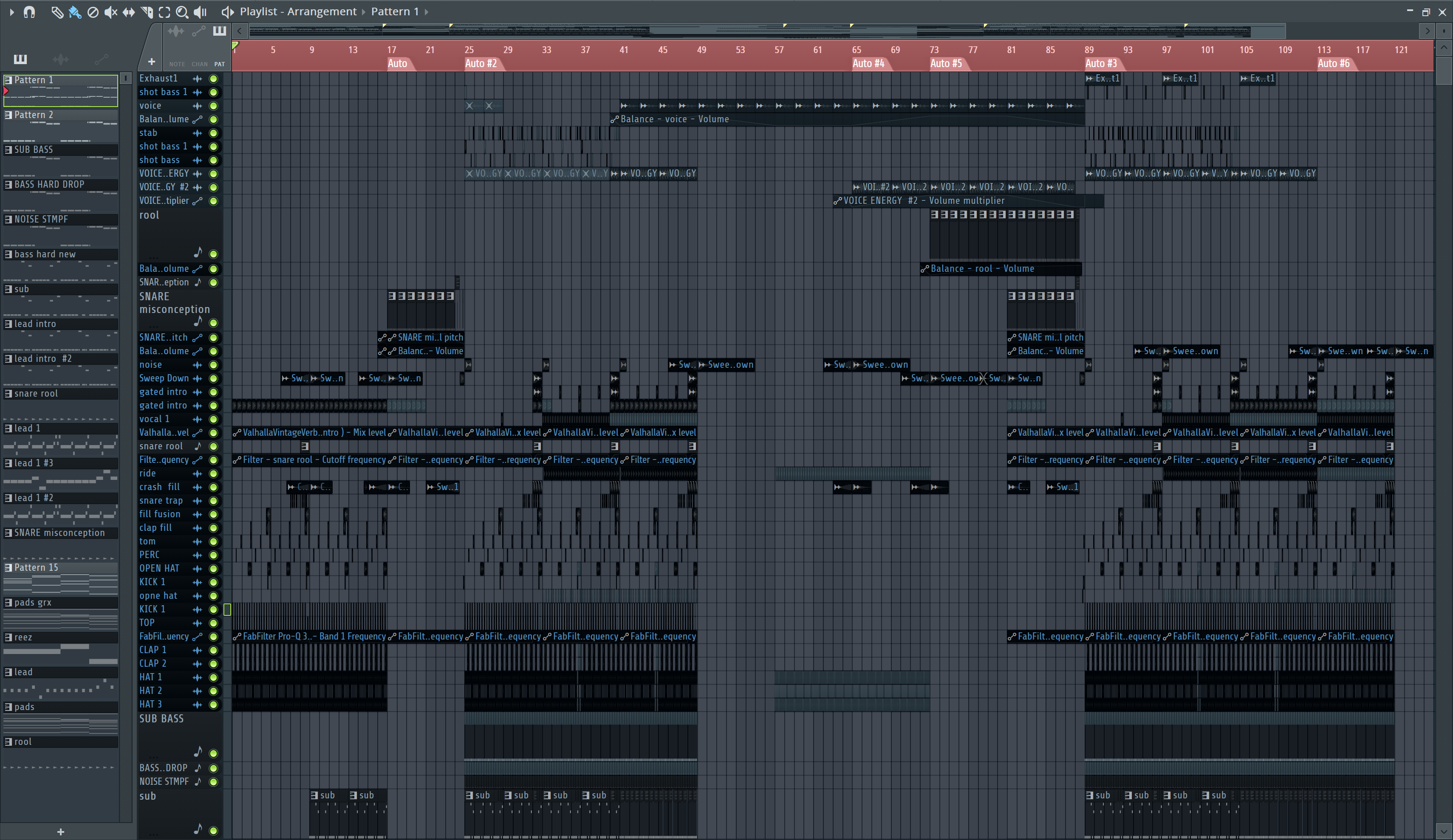
Task: Click audio waveform icon above NOTE
Action: pos(176,31)
